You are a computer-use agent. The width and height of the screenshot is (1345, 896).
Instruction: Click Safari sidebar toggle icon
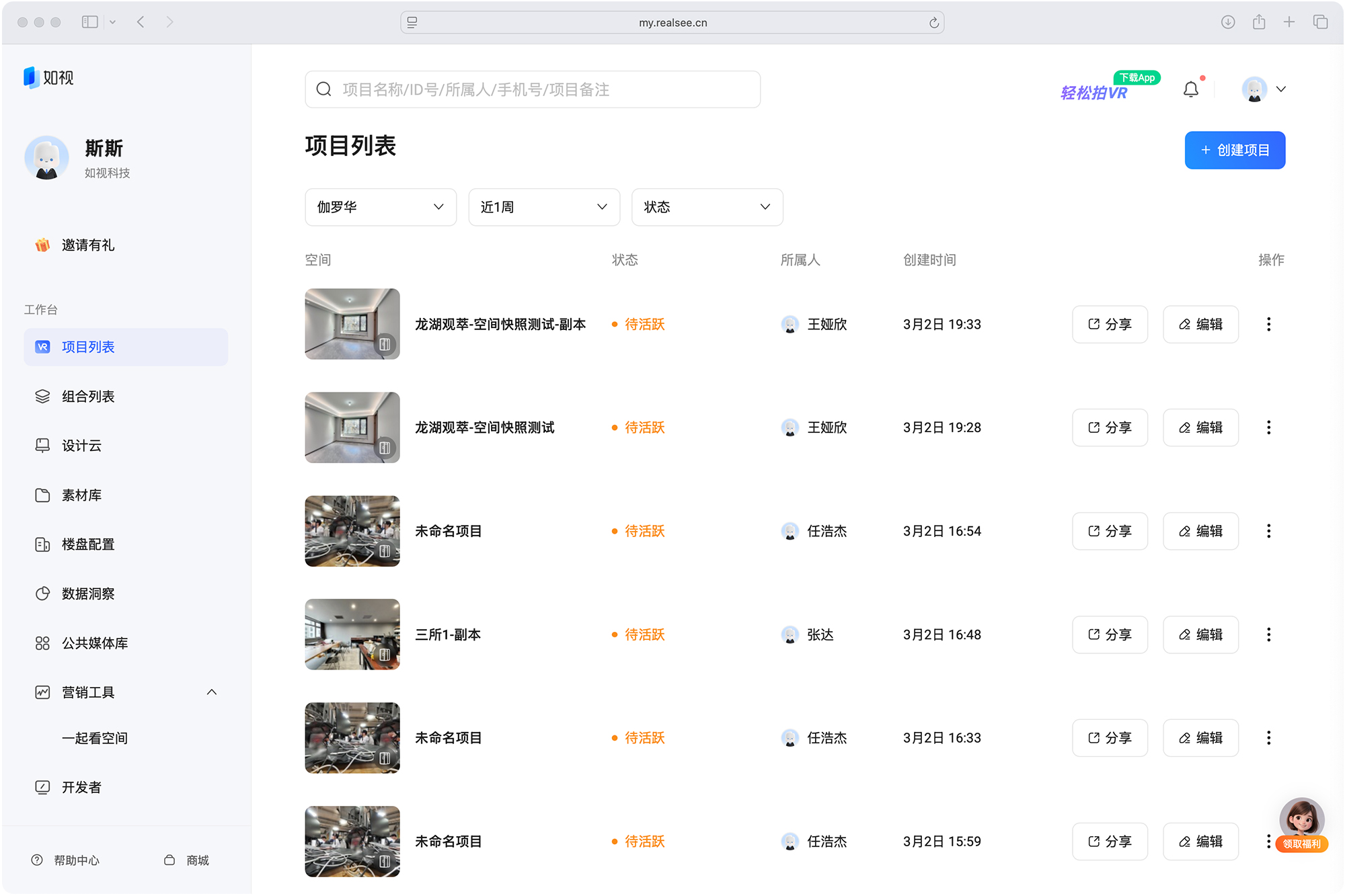90,22
